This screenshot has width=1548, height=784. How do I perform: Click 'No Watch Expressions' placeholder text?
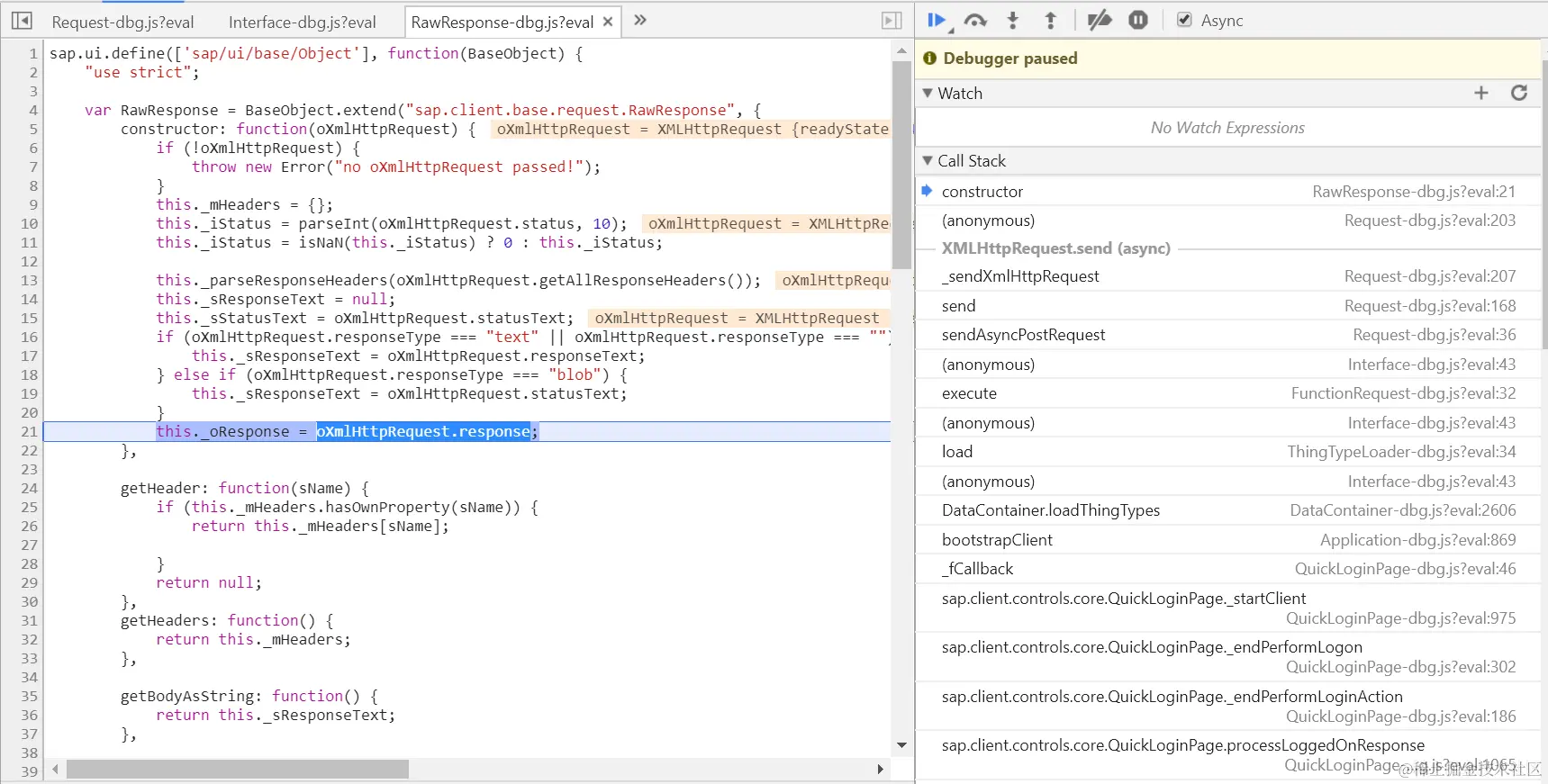pos(1227,128)
